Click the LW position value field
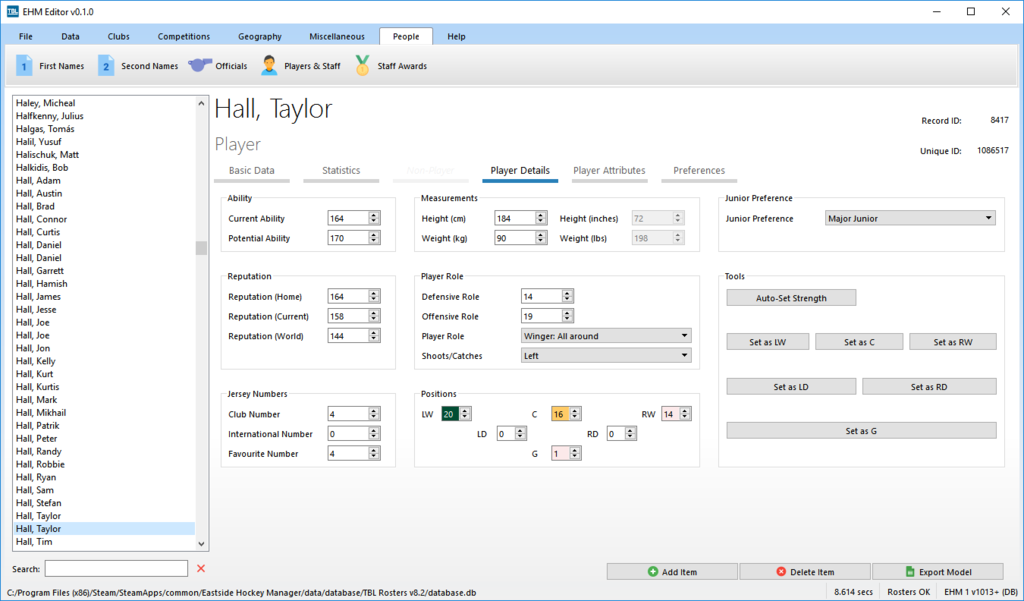The height and width of the screenshot is (601, 1024). tap(450, 414)
